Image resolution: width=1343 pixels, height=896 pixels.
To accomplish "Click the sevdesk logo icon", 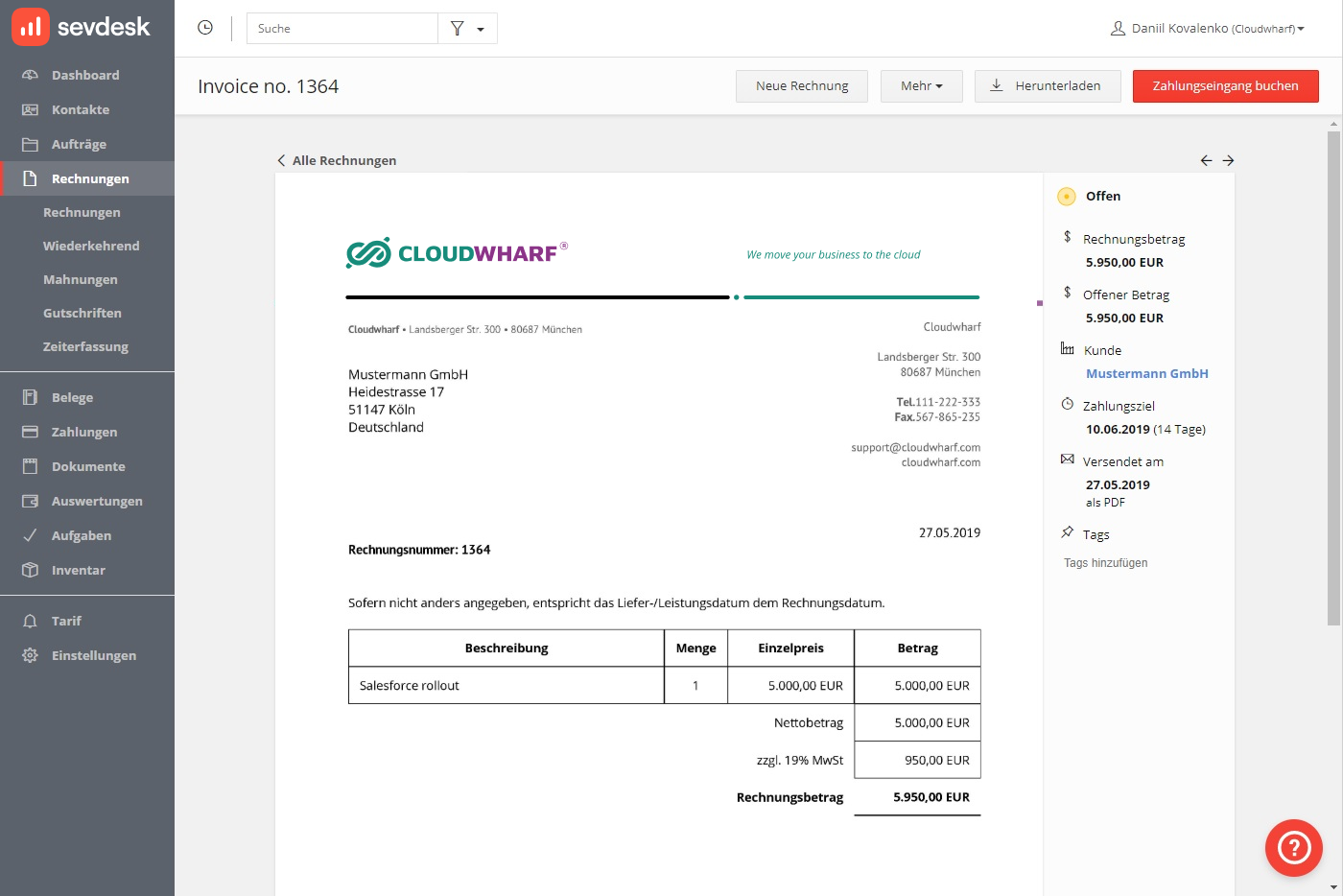I will point(31,27).
